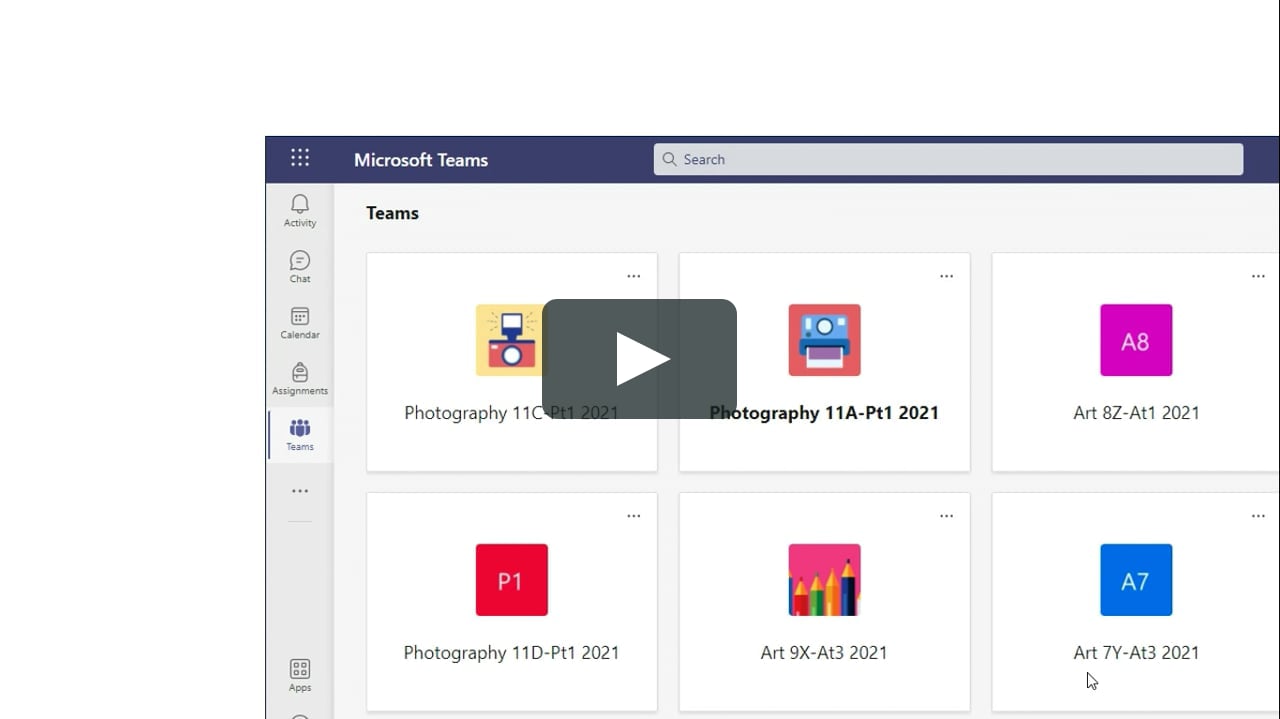The height and width of the screenshot is (719, 1280).
Task: Open the Photography 11D-Pt1 2021 team name
Action: [511, 652]
